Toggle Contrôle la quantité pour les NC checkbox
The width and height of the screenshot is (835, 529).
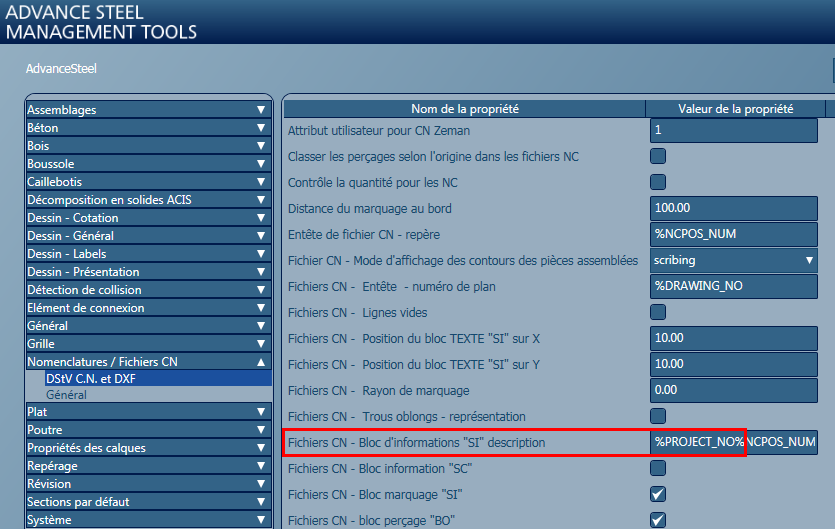click(x=658, y=182)
